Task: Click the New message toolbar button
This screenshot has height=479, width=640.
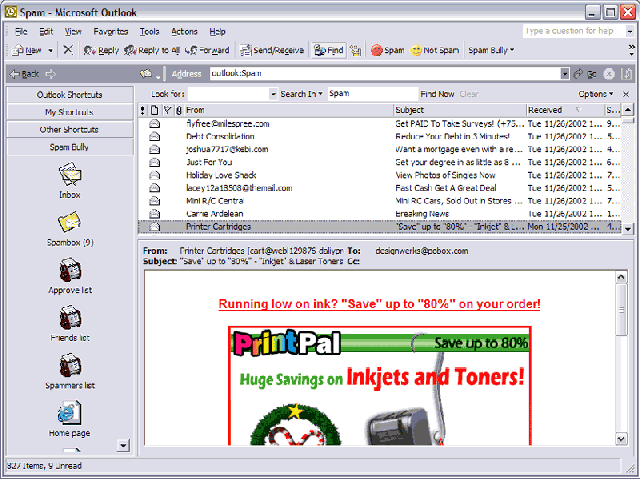Action: point(27,50)
